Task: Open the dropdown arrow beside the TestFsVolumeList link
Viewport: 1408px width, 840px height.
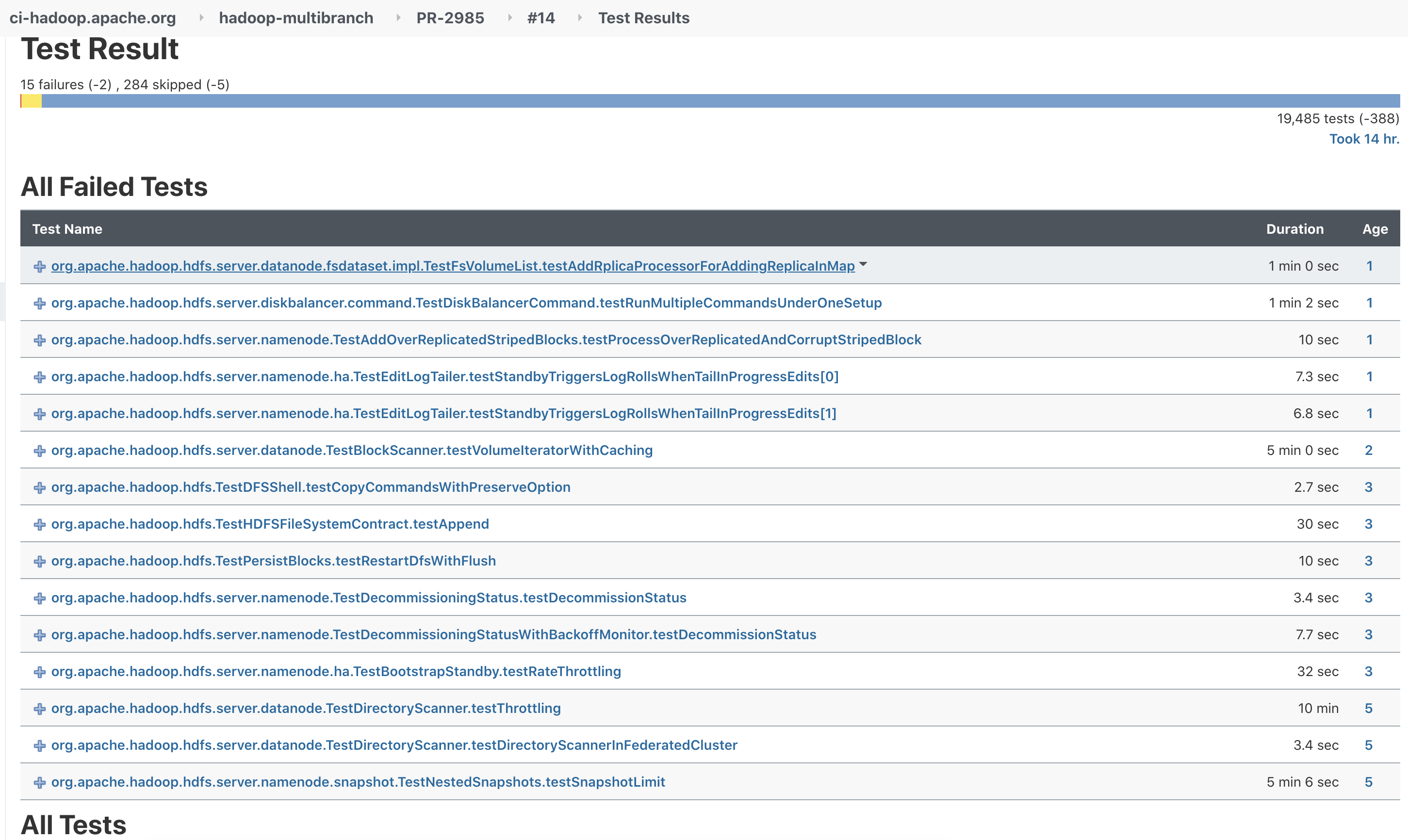Action: (x=863, y=264)
